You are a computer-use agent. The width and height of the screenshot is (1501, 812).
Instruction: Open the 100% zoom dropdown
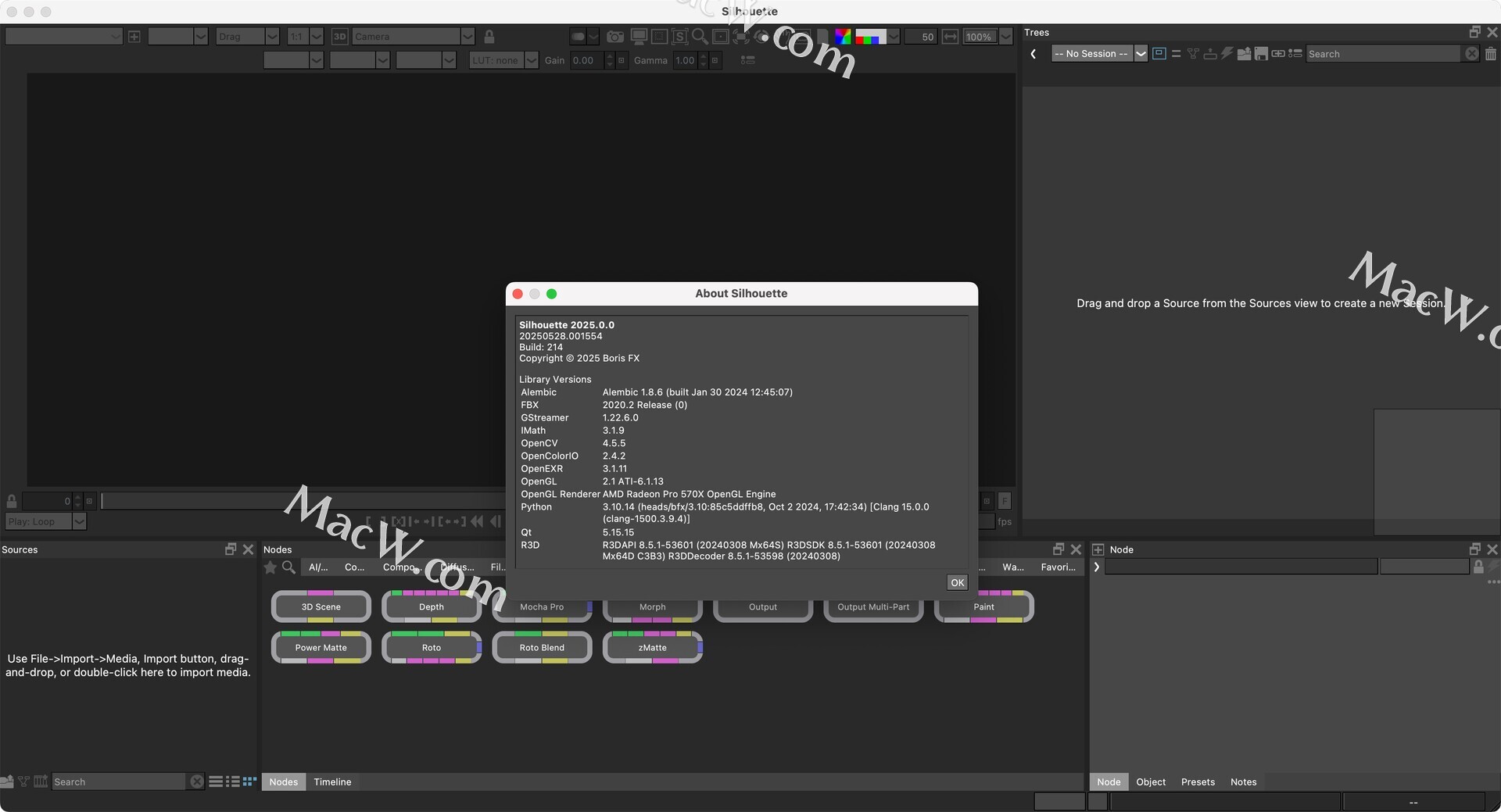[x=987, y=37]
